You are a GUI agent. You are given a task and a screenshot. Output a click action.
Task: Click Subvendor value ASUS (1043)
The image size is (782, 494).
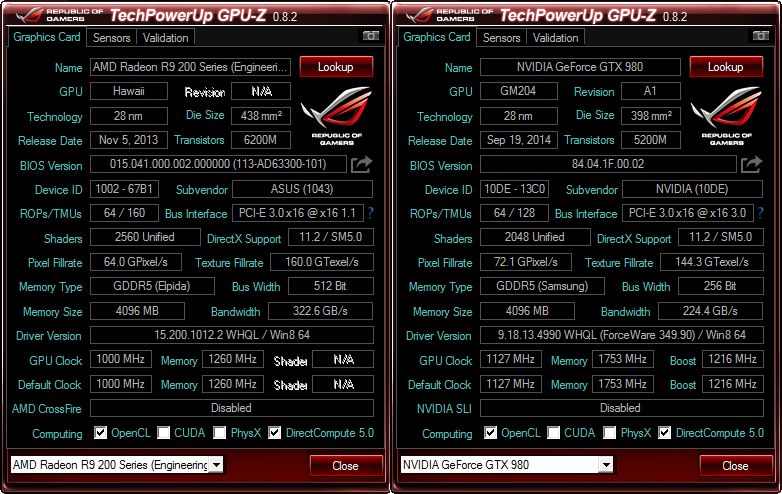[x=302, y=189]
